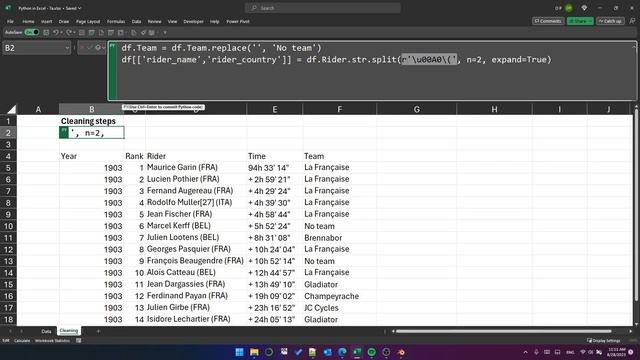Open File Explorer from taskbar
Screen dimensions: 640x360
[254, 352]
